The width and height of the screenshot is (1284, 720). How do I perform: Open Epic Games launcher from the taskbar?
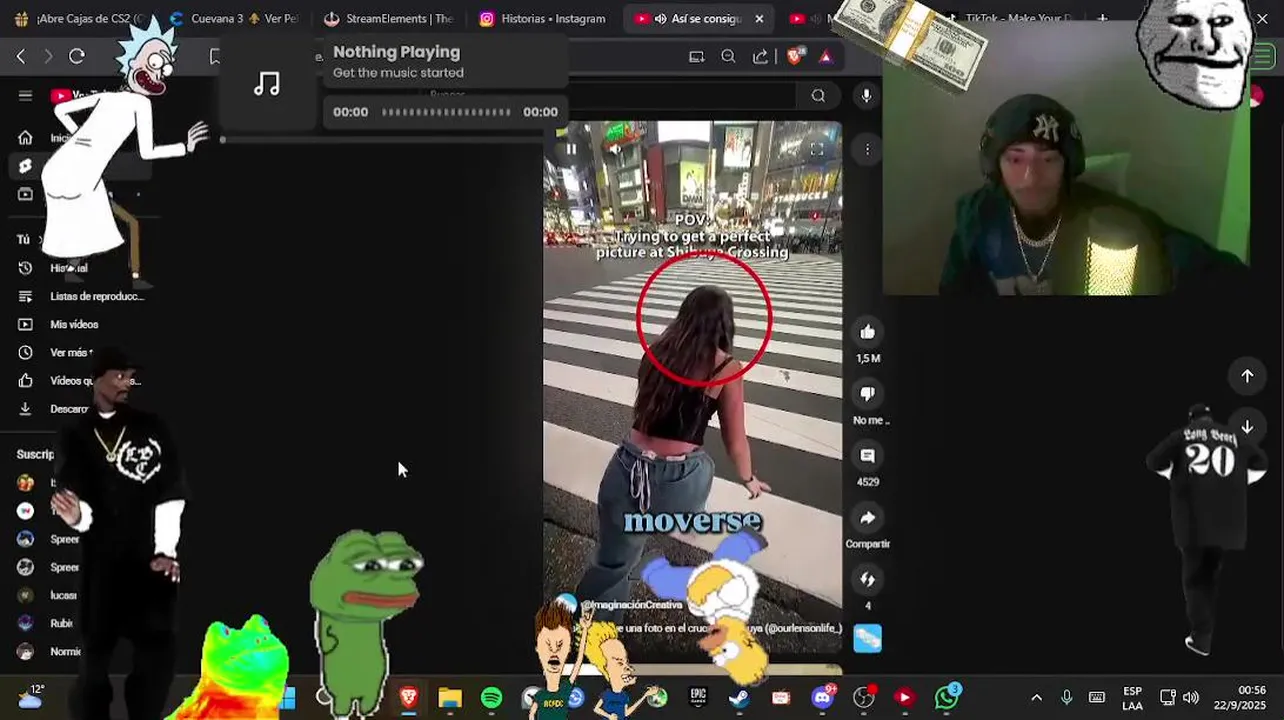coord(698,697)
